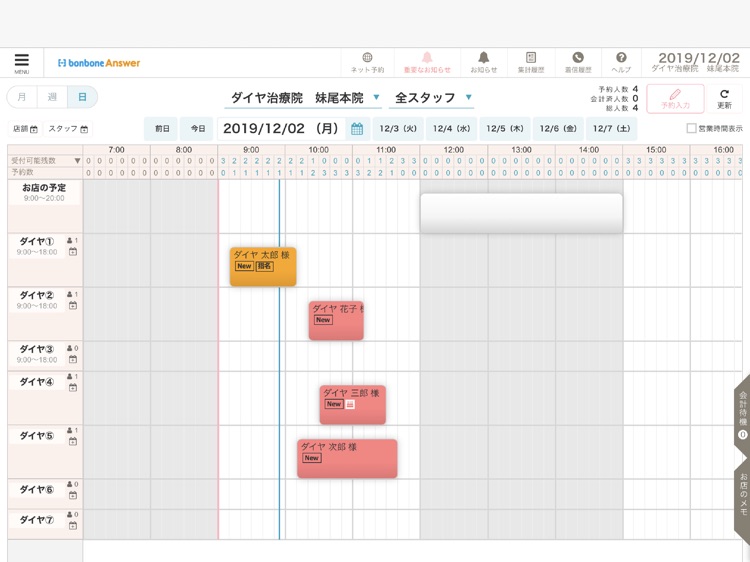750x562 pixels.
Task: Jump to the 12/5 (木) date tab
Action: (x=505, y=129)
